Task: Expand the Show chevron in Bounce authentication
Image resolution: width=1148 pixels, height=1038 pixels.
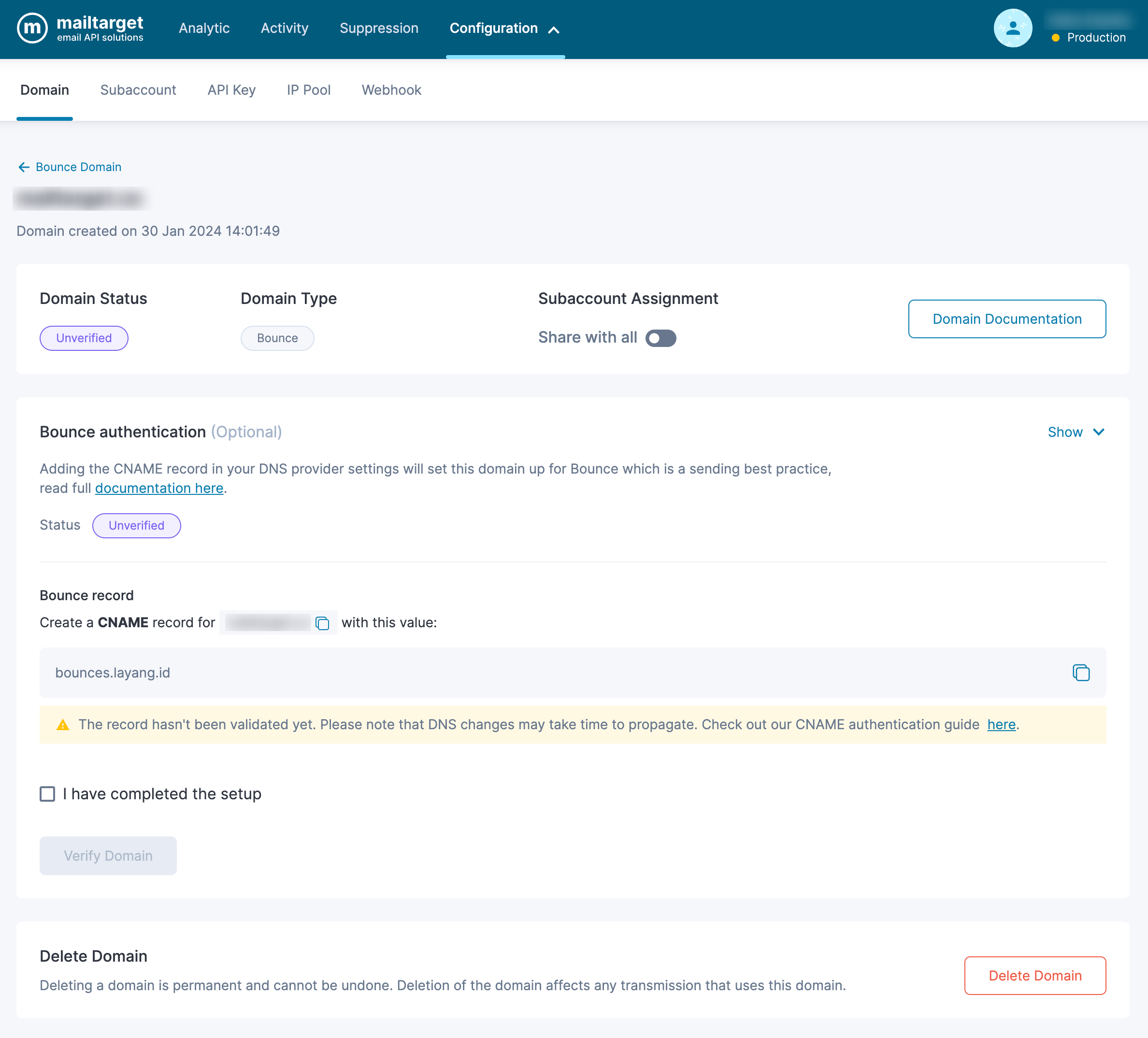Action: [1098, 432]
